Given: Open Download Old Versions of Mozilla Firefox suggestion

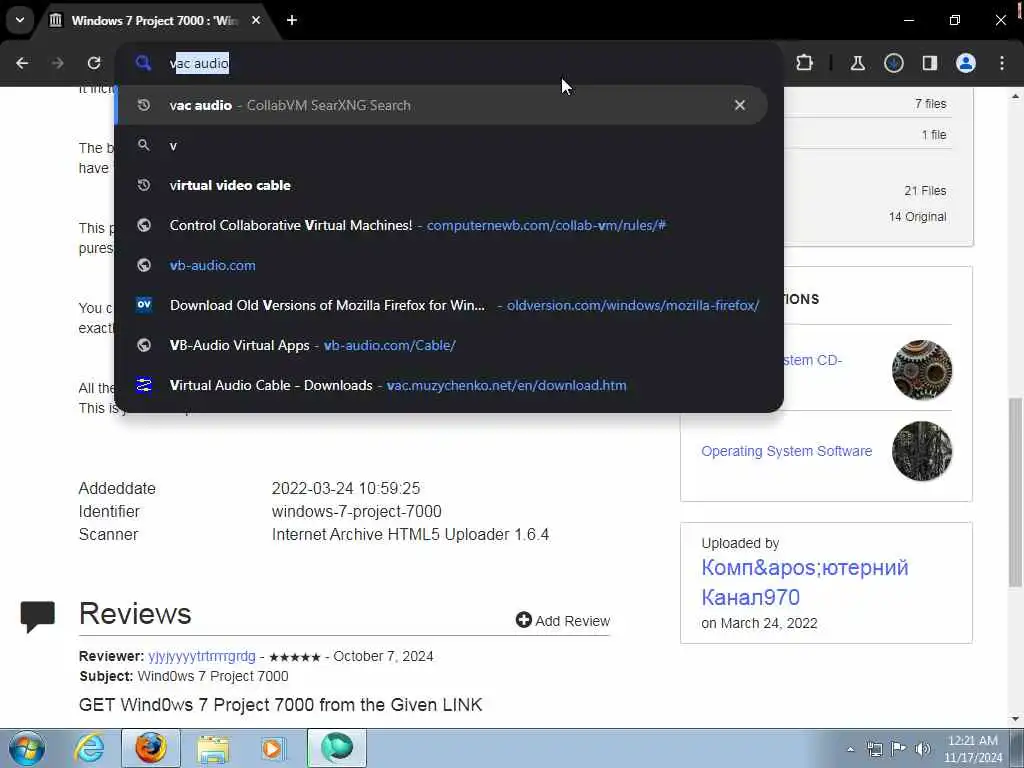Looking at the screenshot, I should tap(441, 305).
